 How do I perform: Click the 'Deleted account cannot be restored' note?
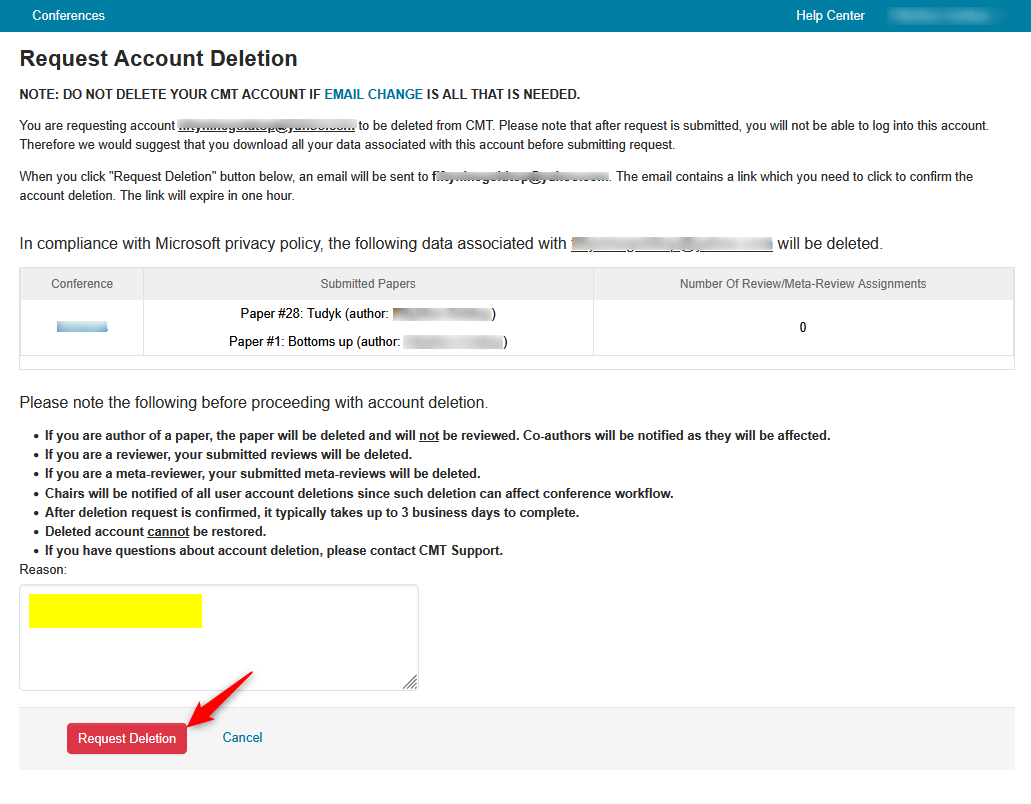pyautogui.click(x=155, y=531)
